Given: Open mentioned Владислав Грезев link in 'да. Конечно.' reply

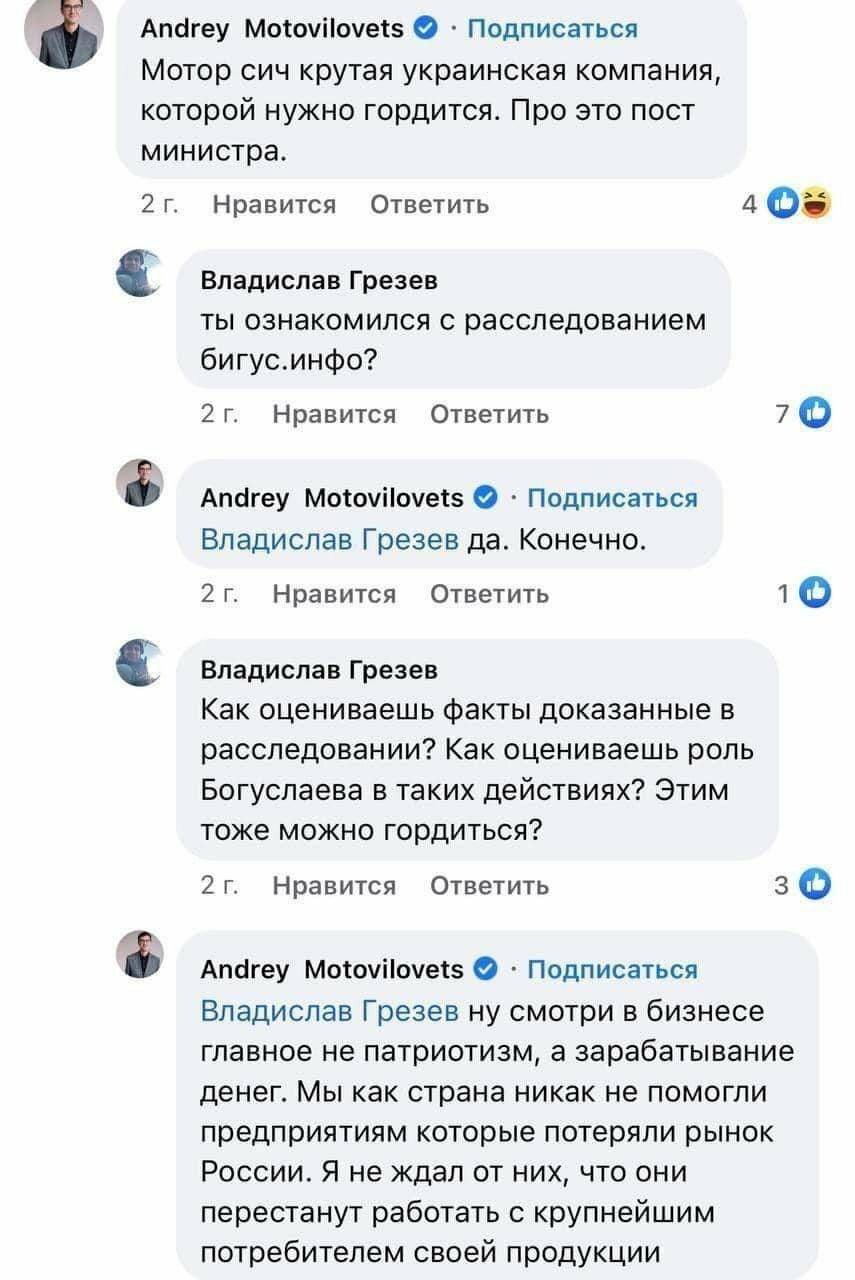Looking at the screenshot, I should (x=330, y=541).
